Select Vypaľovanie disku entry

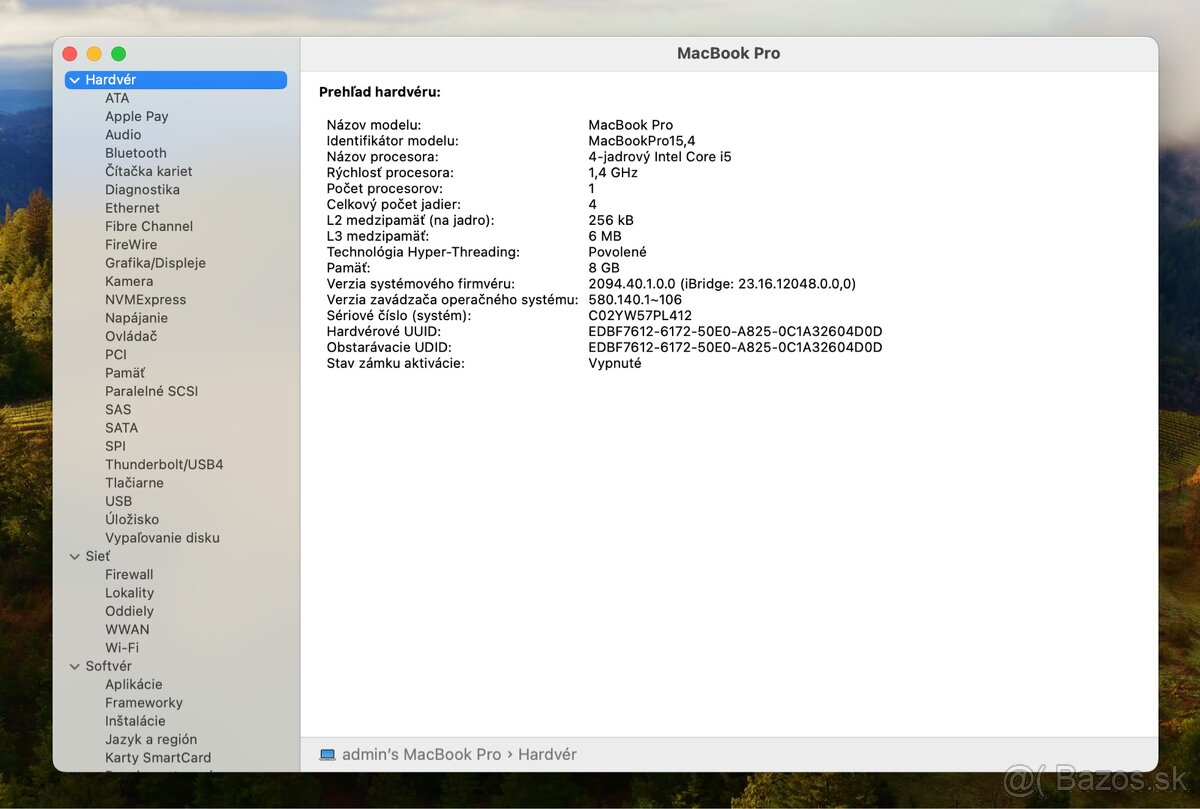pyautogui.click(x=162, y=538)
